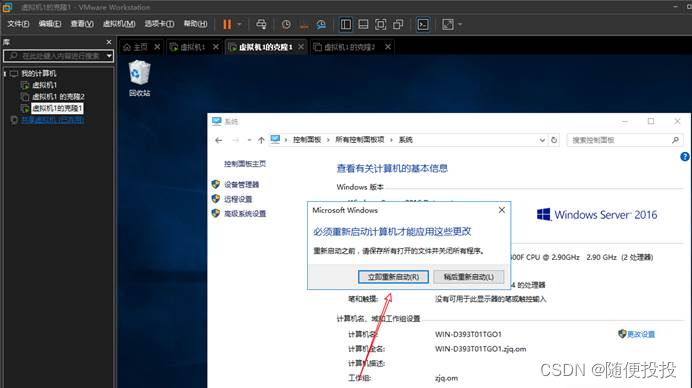The image size is (692, 388).
Task: Open the 选项卡(T) menu
Action: pyautogui.click(x=159, y=24)
